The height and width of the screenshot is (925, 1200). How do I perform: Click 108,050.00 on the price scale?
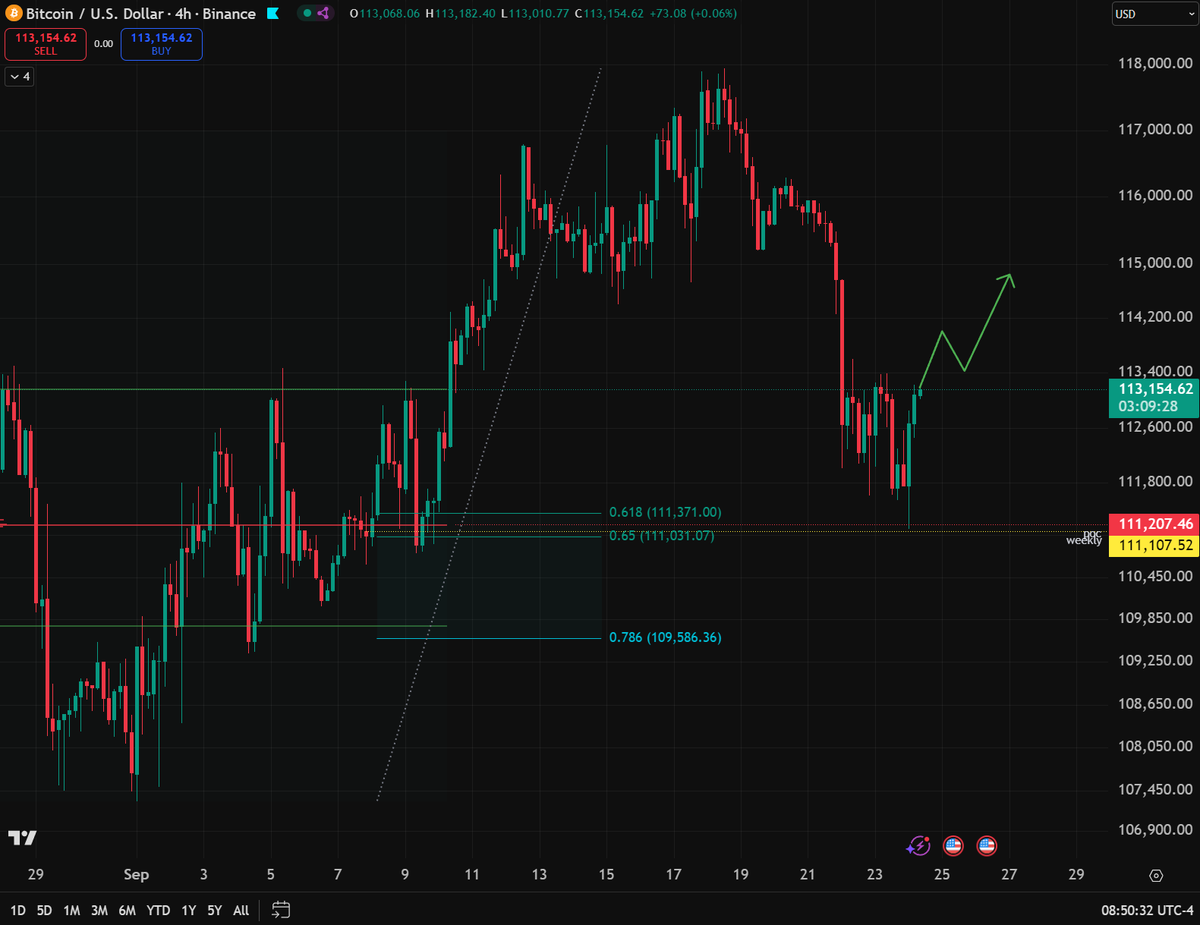pyautogui.click(x=1155, y=747)
